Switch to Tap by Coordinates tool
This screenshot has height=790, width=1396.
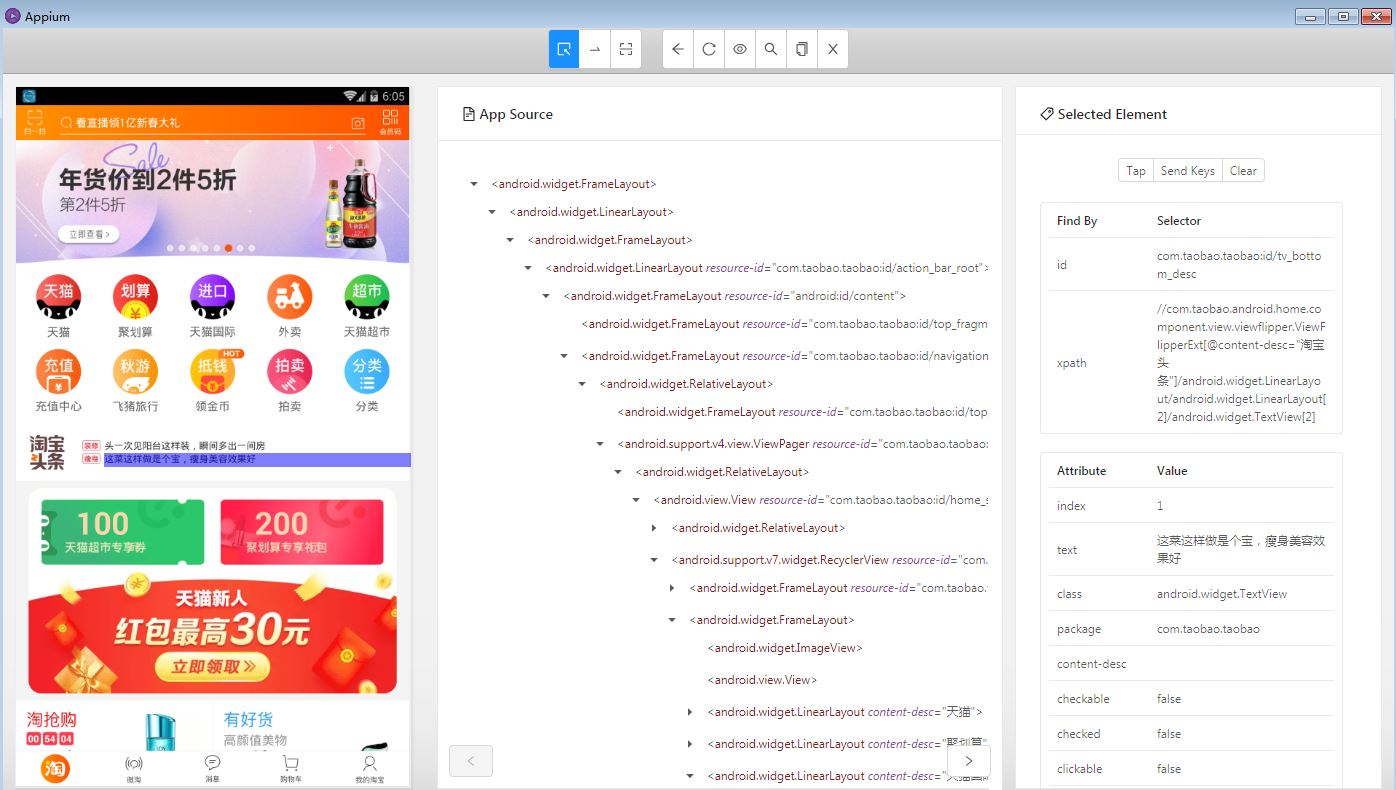(x=625, y=49)
